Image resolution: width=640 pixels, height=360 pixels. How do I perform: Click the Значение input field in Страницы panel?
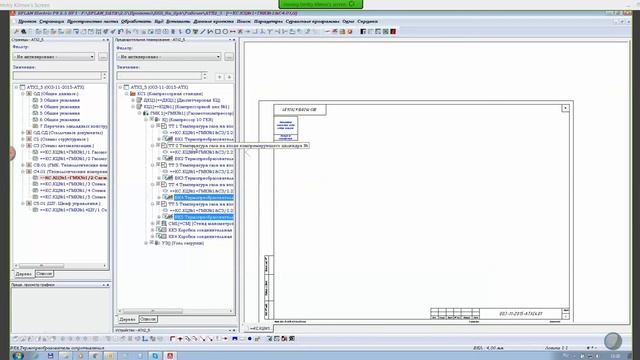[57, 76]
